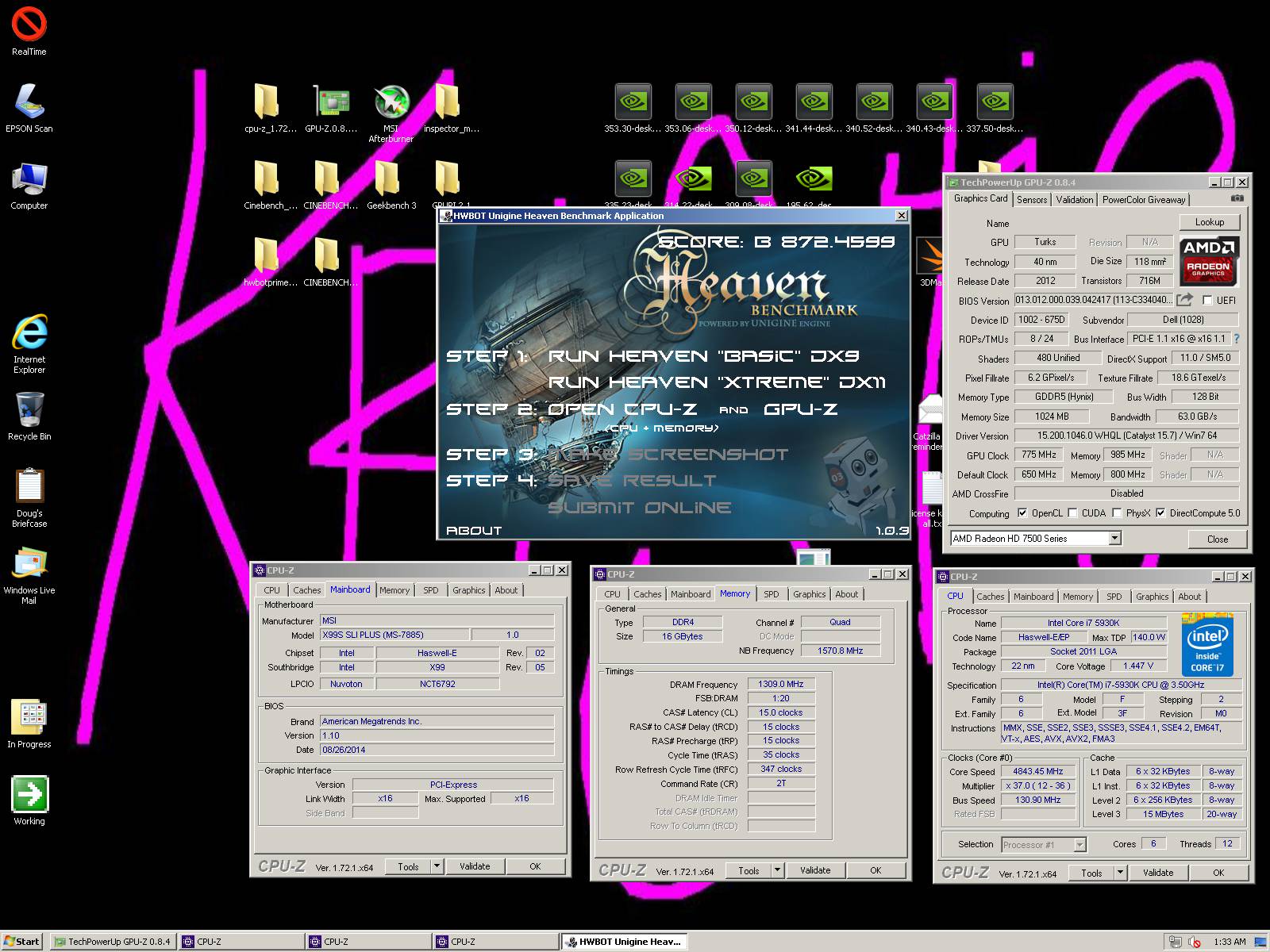Open Tools dropdown arrow in Mainboard CPU-Z window
The image size is (1270, 952).
point(437,866)
